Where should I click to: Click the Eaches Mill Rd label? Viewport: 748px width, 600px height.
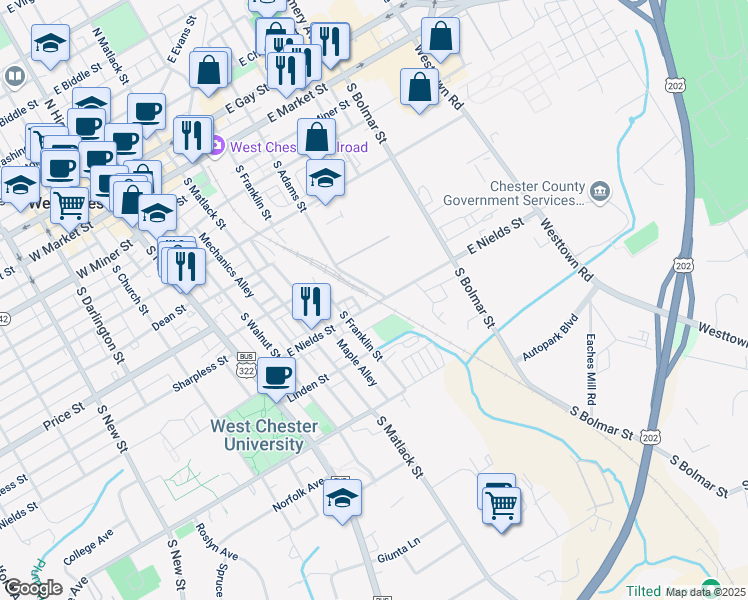pyautogui.click(x=591, y=369)
